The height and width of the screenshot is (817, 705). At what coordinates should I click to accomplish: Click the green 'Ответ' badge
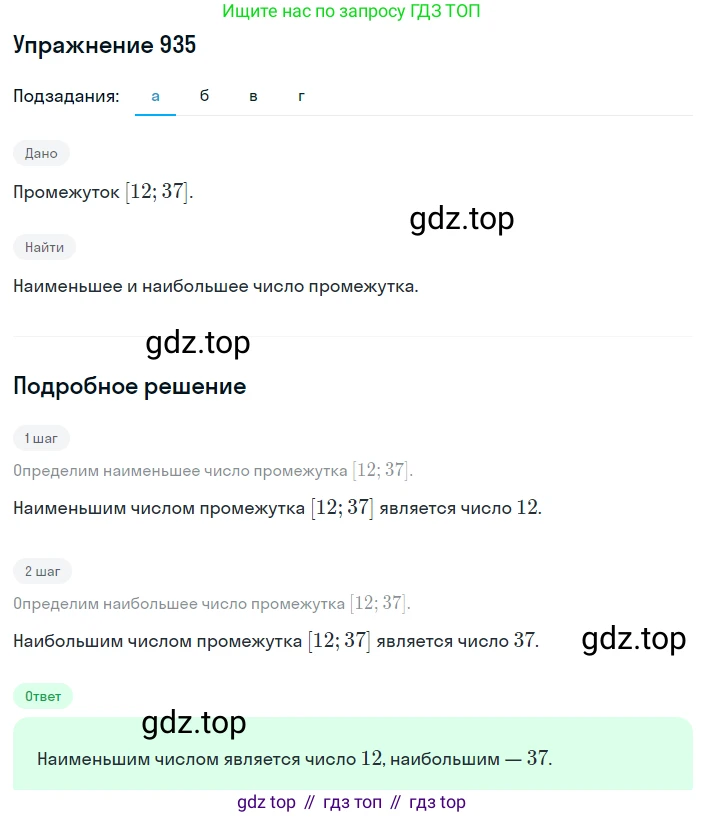click(43, 696)
